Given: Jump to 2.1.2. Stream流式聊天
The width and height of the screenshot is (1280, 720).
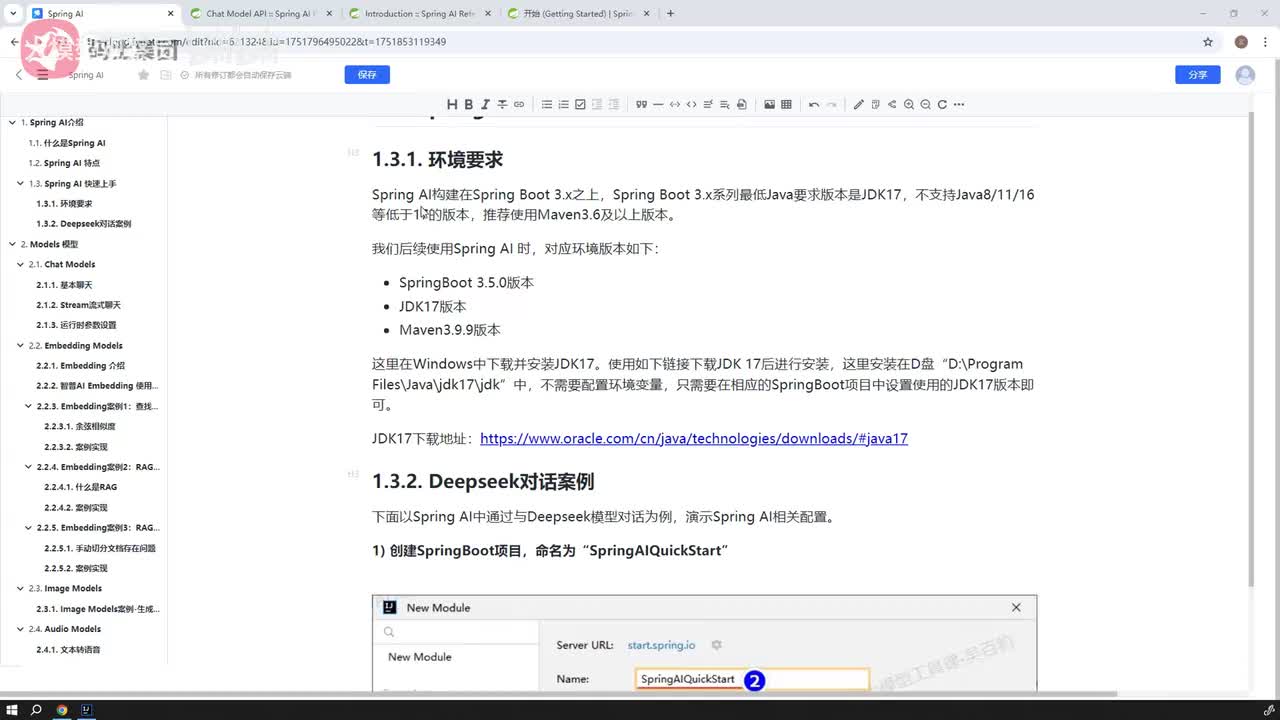Looking at the screenshot, I should (78, 305).
